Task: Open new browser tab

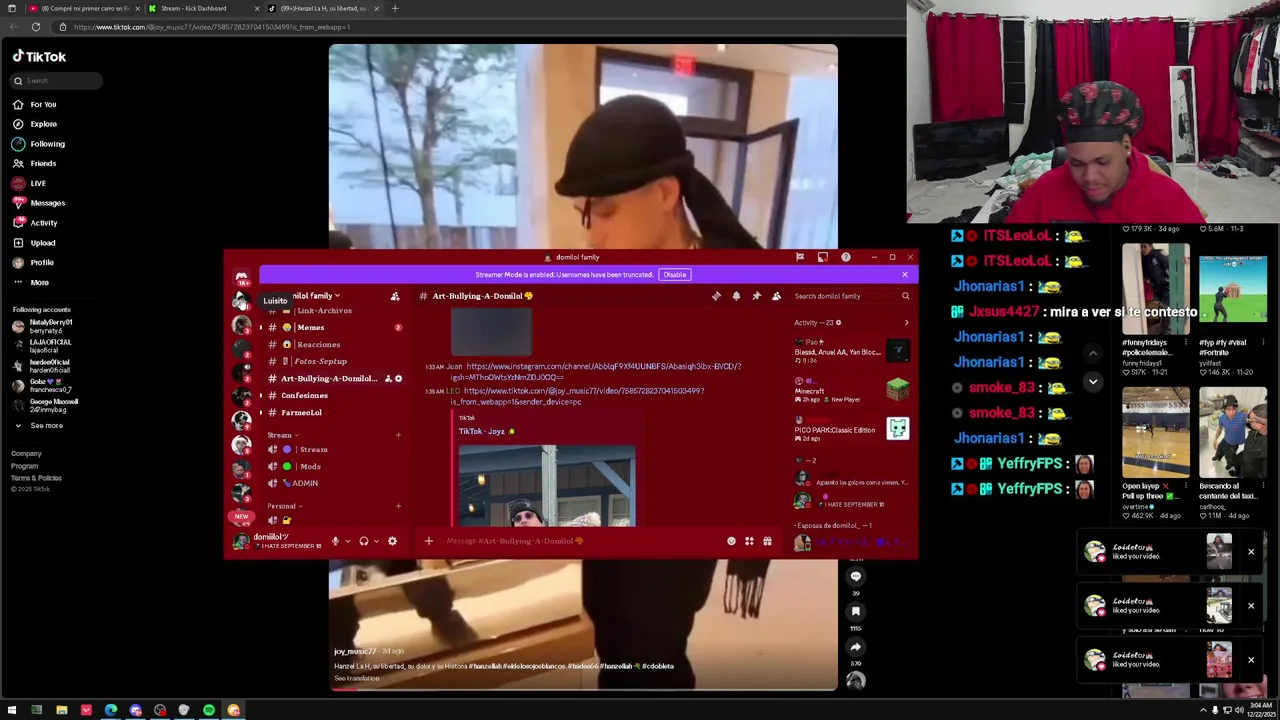Action: pos(395,8)
